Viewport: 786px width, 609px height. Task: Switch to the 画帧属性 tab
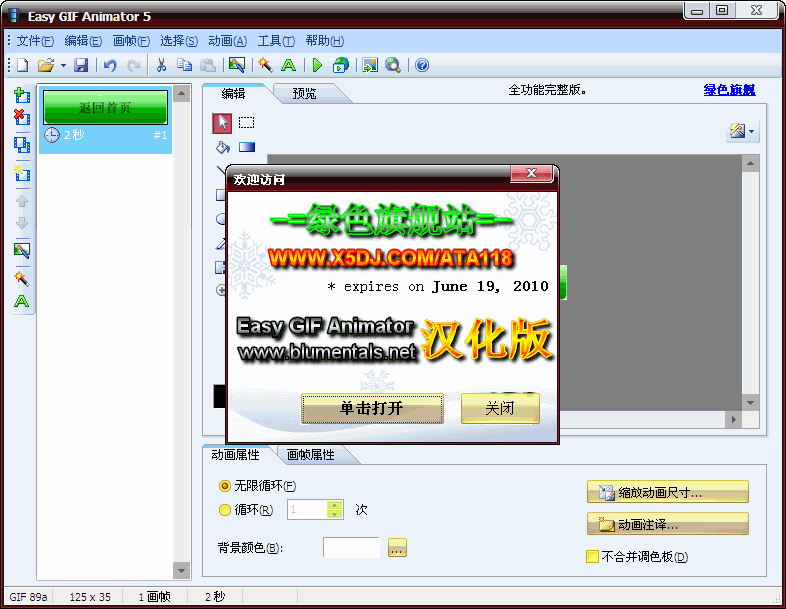click(311, 455)
